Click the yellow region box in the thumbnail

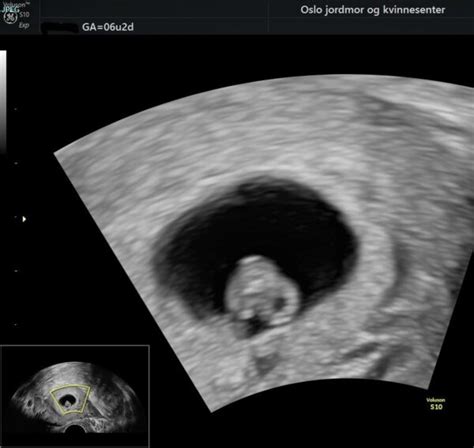[70, 399]
